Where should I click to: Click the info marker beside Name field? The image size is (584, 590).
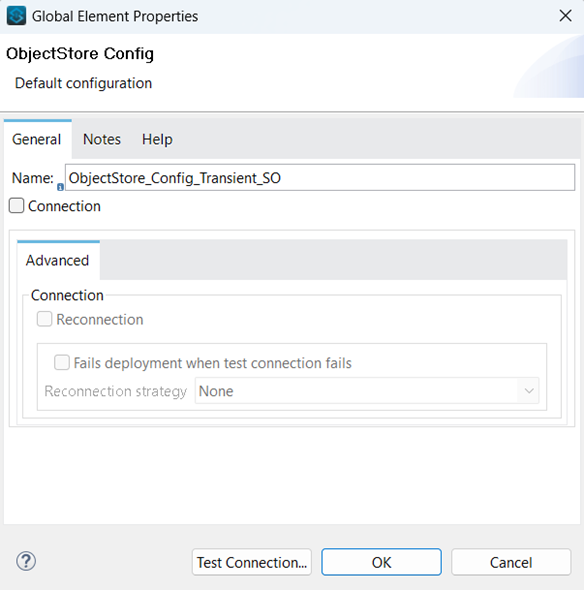(x=60, y=187)
